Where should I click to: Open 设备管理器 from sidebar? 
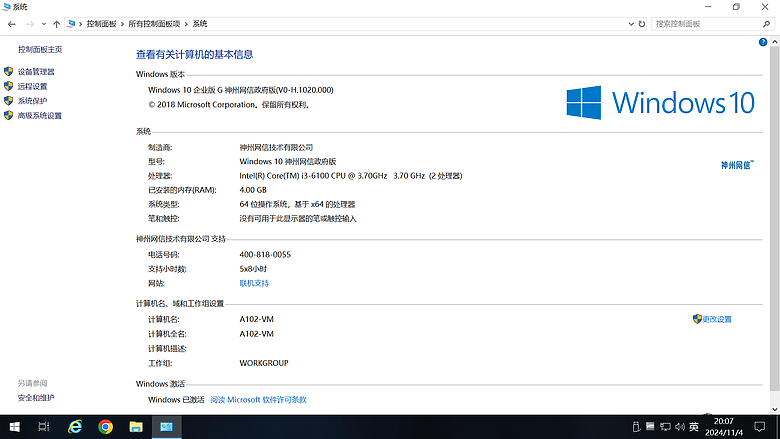click(x=36, y=72)
